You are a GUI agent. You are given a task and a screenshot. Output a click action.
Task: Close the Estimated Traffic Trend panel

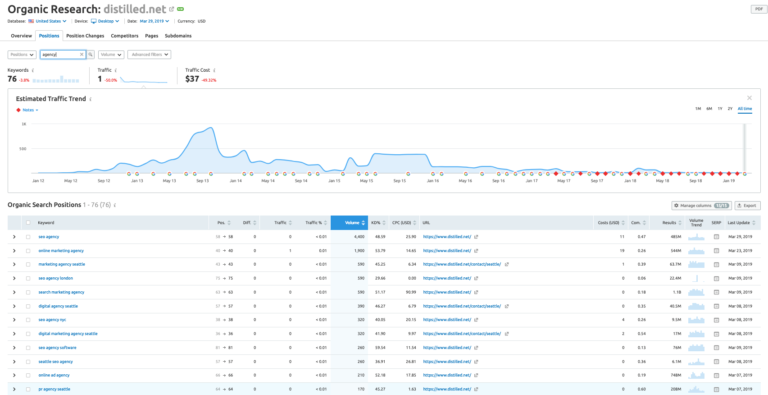coord(749,98)
